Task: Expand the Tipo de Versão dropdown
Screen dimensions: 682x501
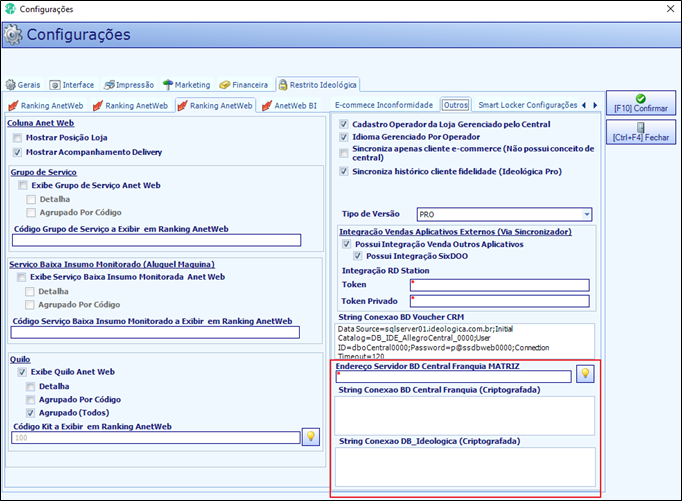Action: click(587, 214)
